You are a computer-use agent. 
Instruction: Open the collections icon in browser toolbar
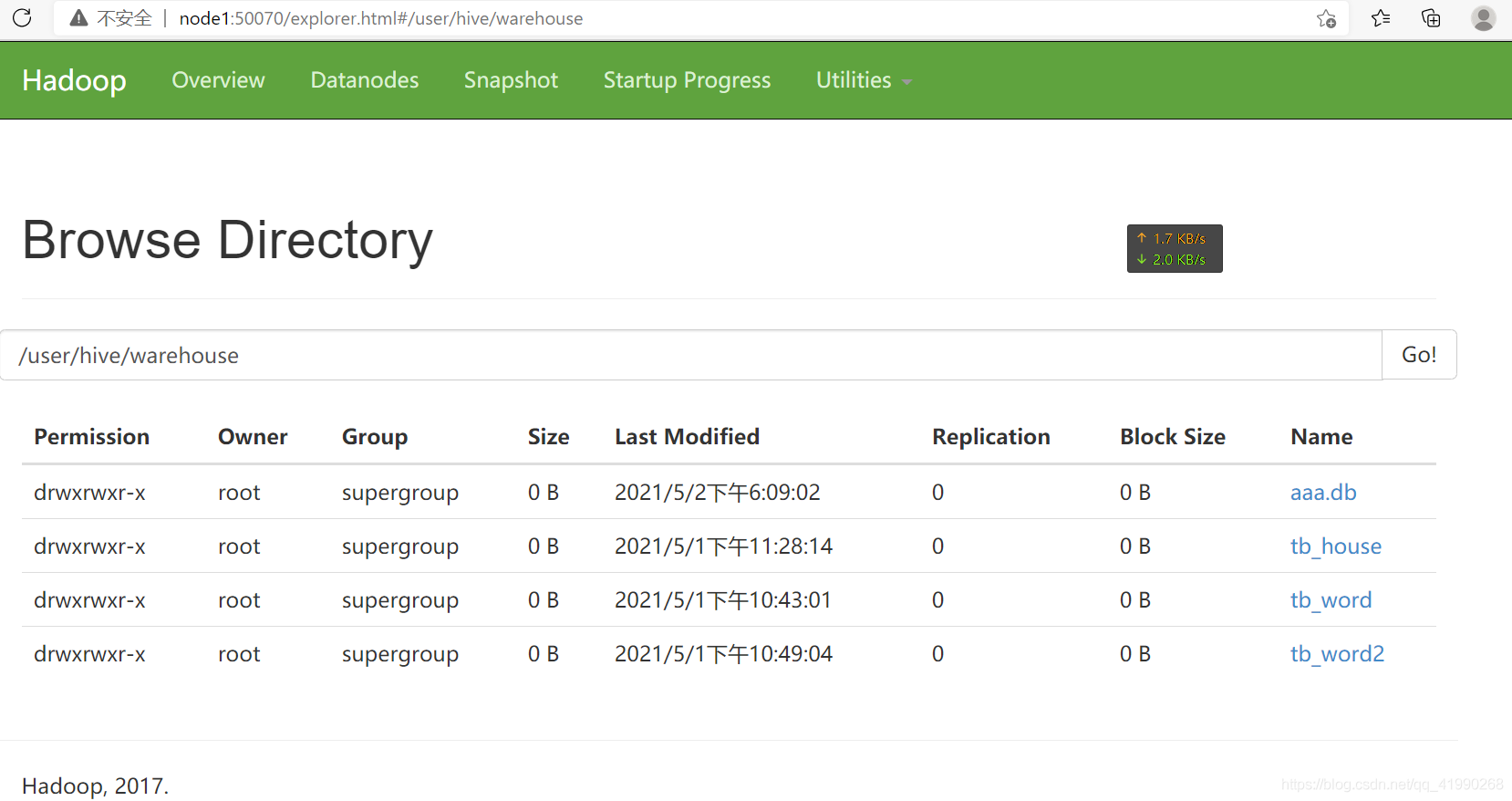pos(1431,18)
